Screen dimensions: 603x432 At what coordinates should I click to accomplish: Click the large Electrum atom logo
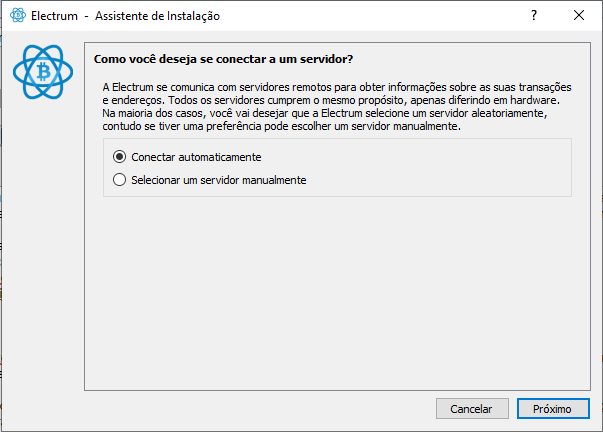43,72
